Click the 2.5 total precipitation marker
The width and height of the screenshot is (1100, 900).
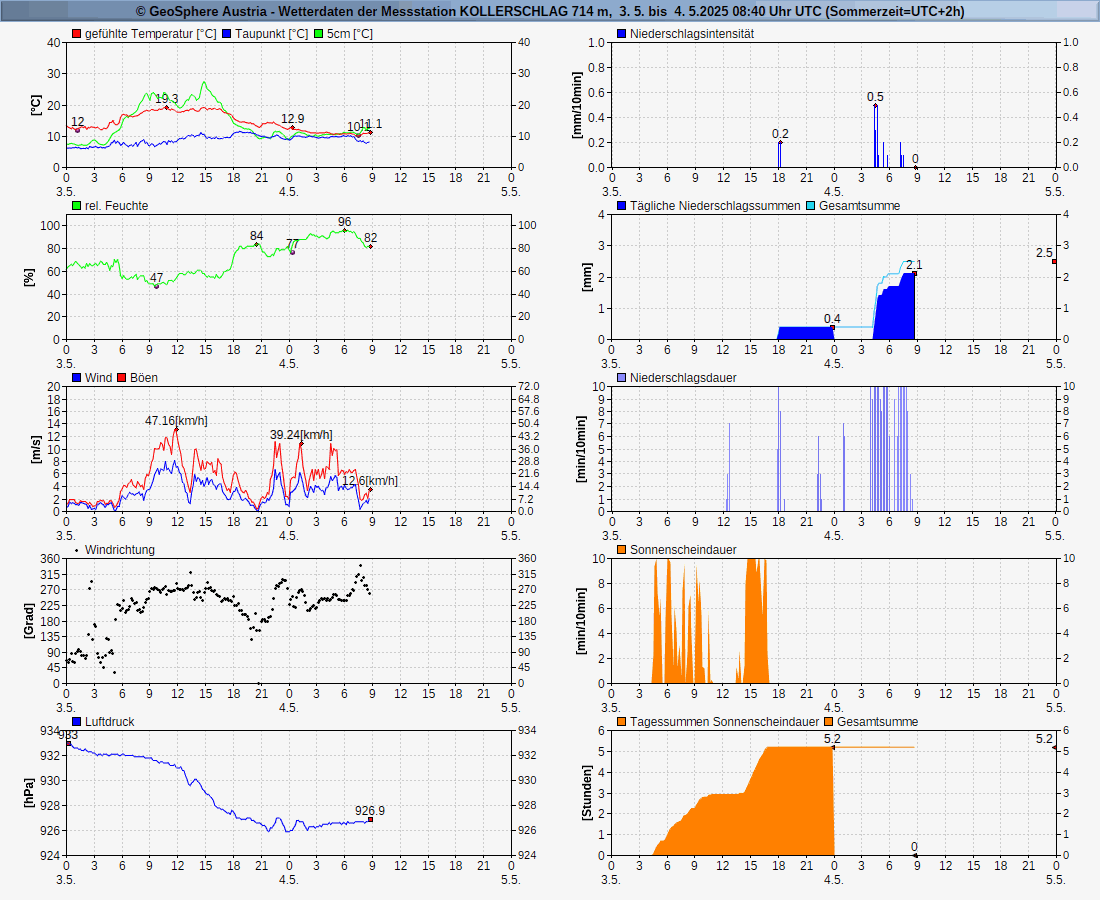click(1054, 262)
